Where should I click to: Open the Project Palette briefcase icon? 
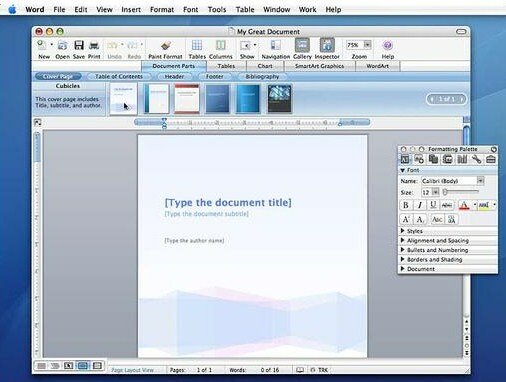[x=491, y=159]
